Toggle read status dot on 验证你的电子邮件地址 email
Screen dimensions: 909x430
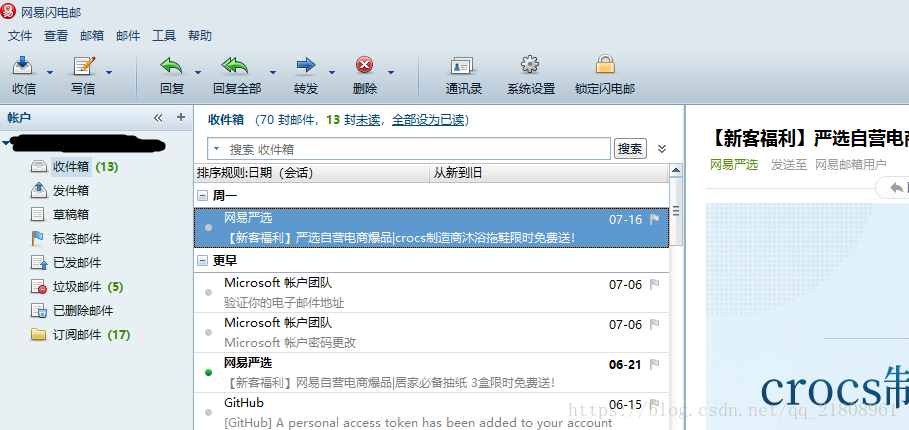point(209,293)
